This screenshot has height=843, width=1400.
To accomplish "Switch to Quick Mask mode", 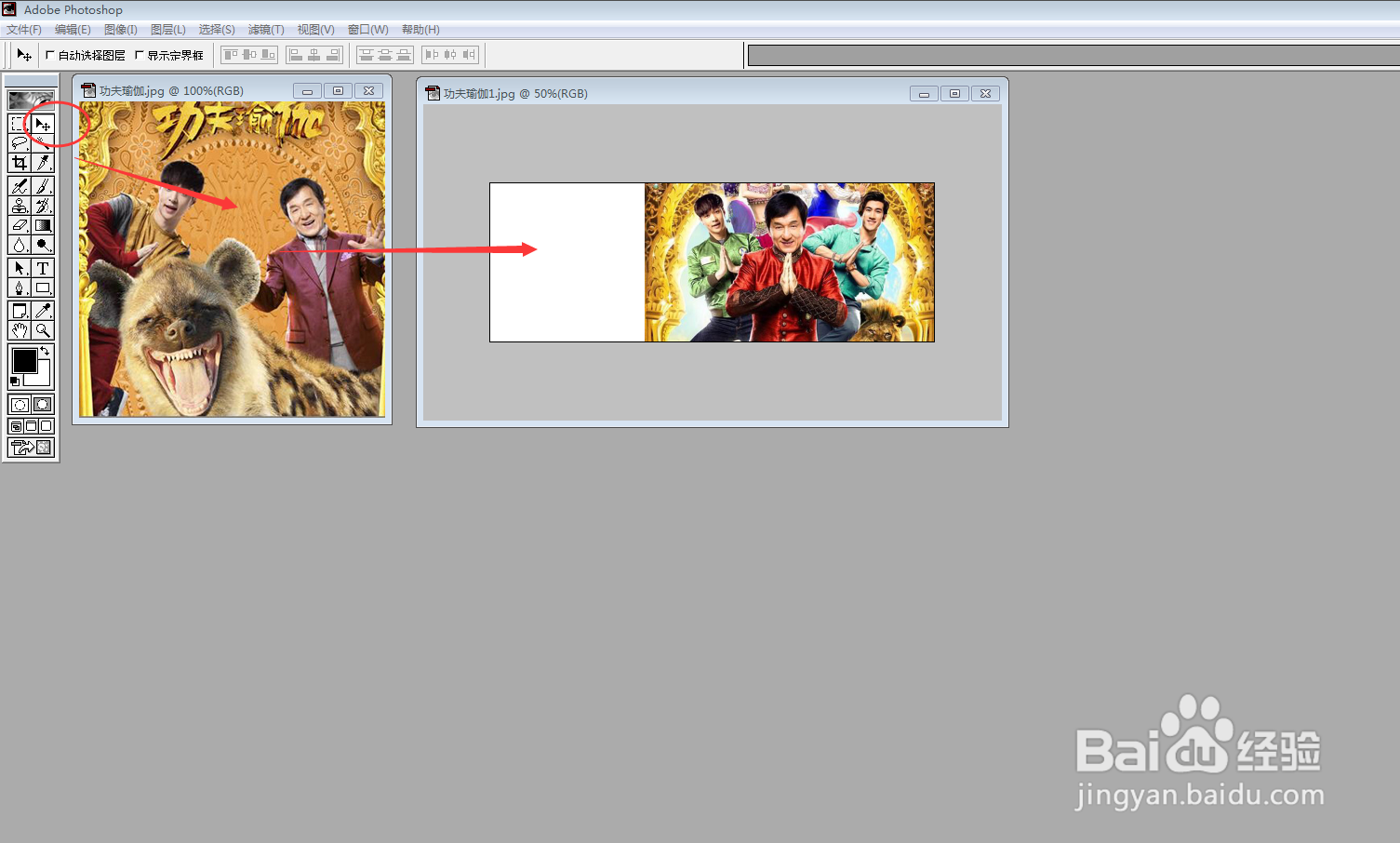I will (43, 405).
